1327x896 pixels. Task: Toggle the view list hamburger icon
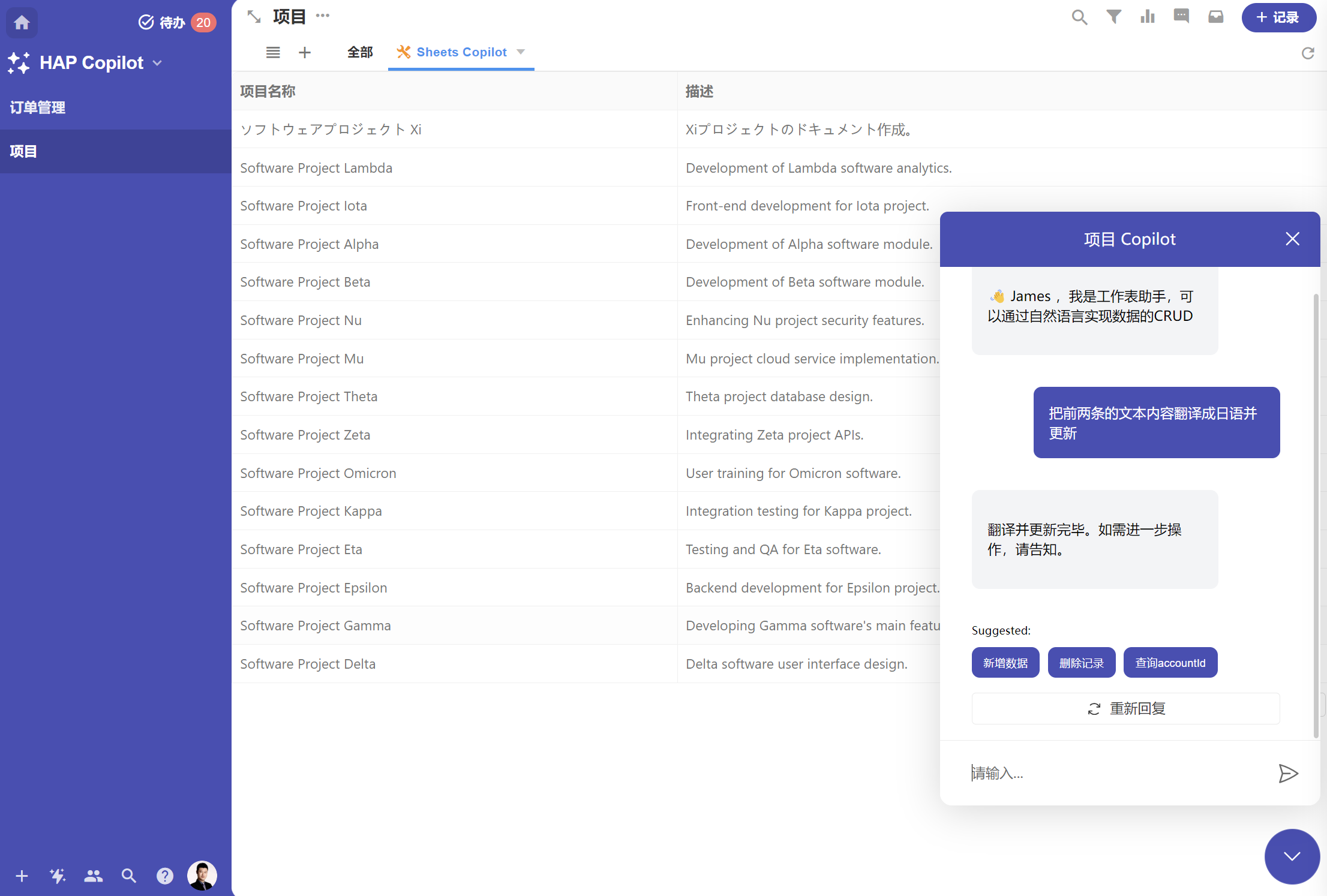coord(273,53)
